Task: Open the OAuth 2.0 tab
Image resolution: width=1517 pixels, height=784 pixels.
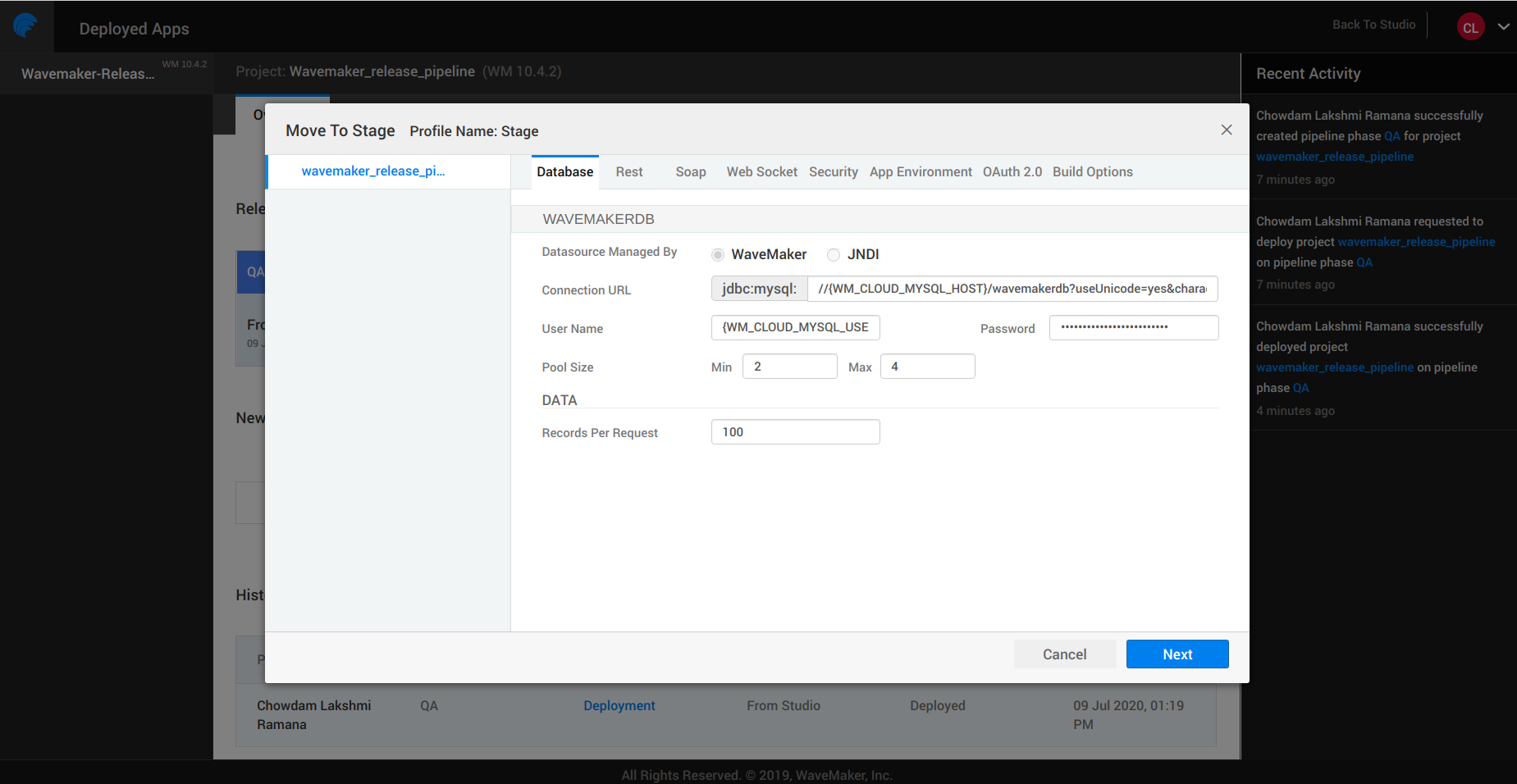Action: pyautogui.click(x=1012, y=171)
